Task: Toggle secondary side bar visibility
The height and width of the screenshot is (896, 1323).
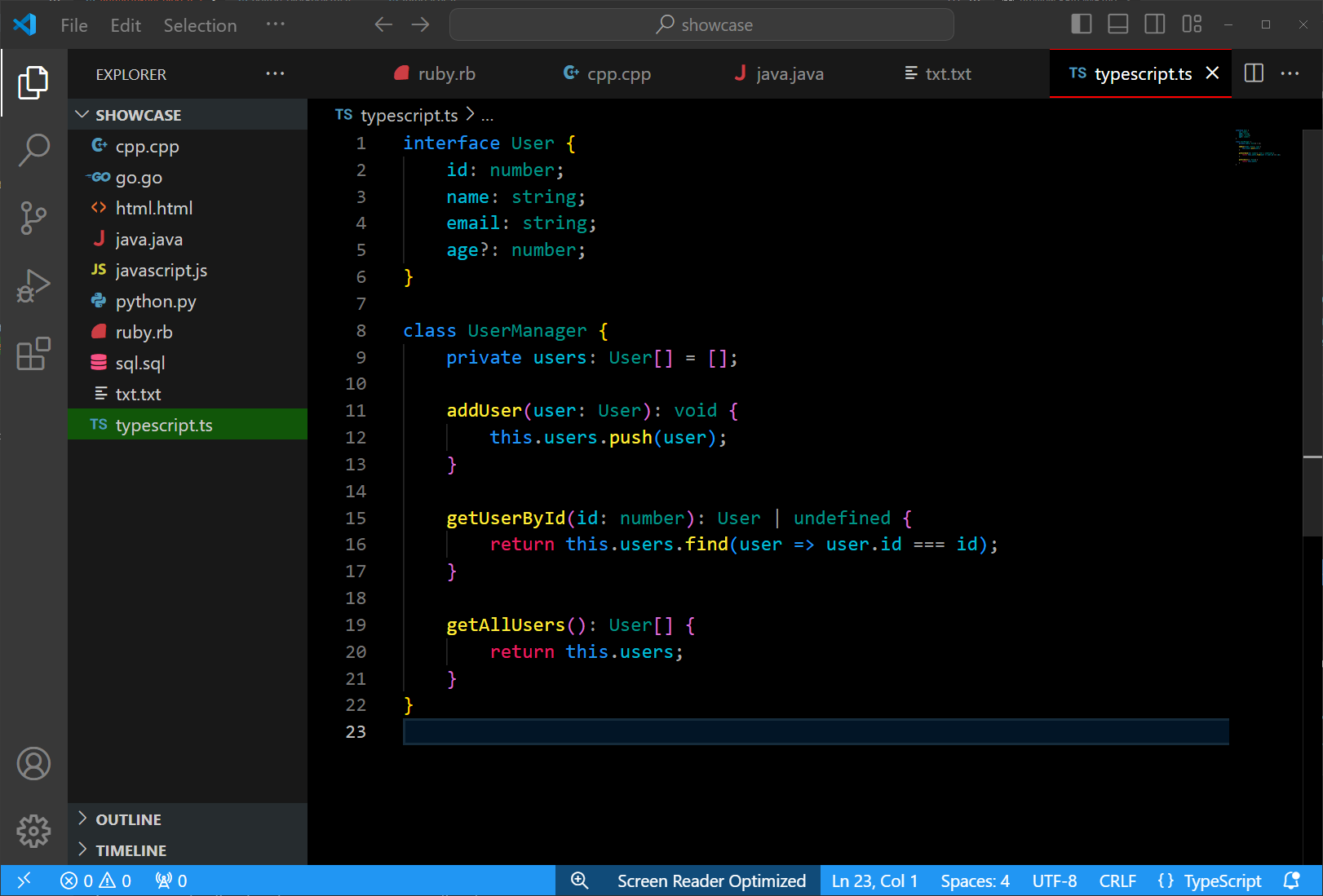Action: (1155, 24)
